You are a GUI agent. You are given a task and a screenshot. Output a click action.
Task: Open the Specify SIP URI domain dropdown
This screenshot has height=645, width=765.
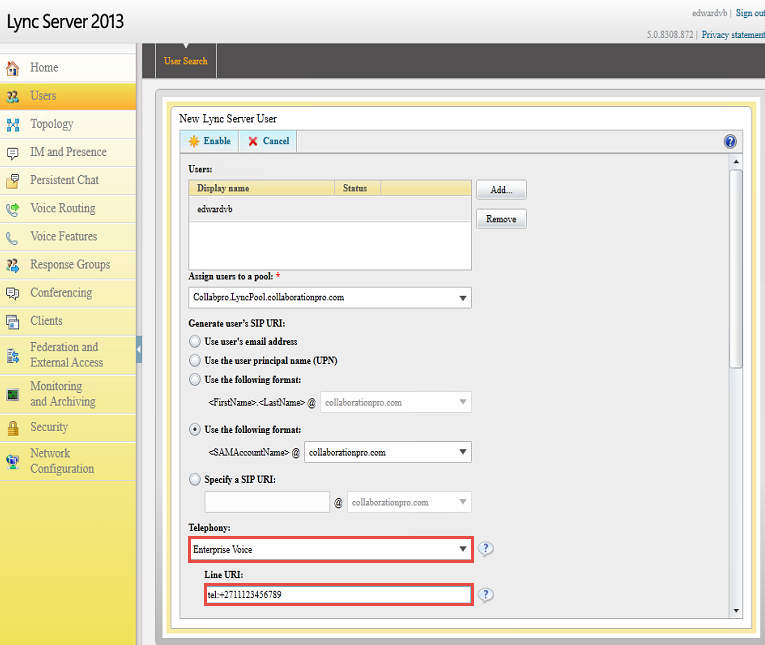[x=409, y=502]
